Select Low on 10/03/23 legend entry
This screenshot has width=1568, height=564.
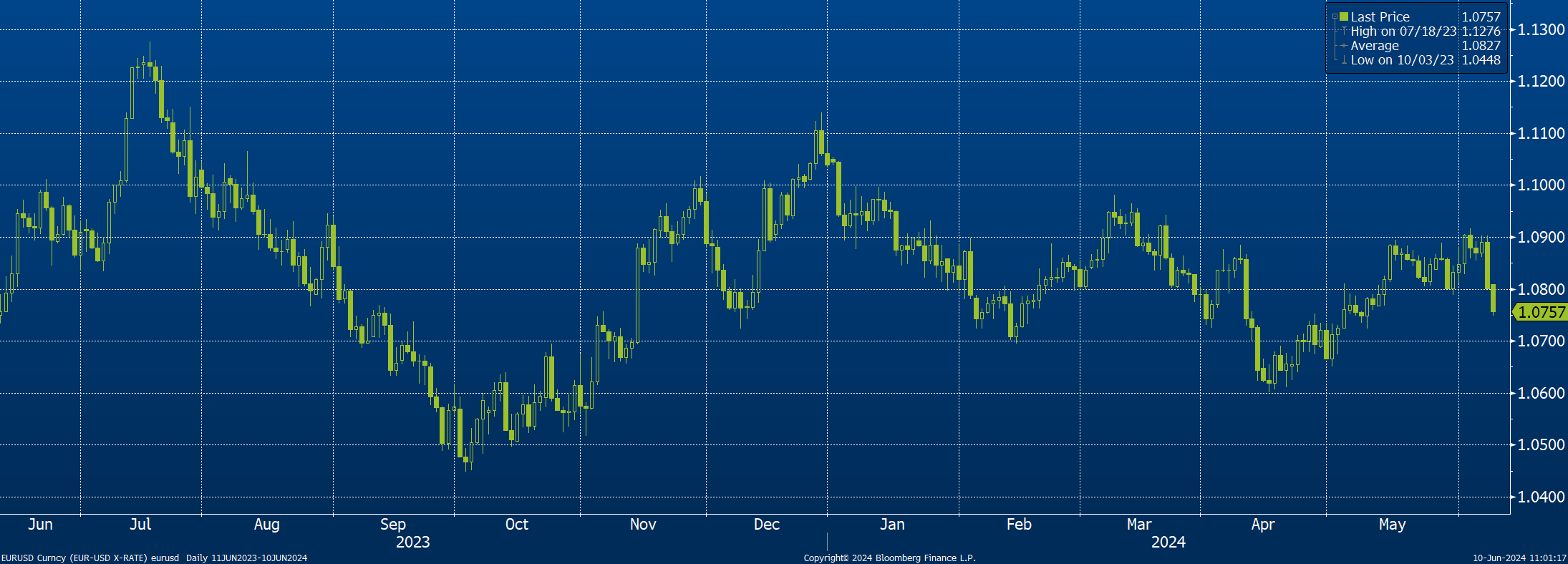[1402, 60]
